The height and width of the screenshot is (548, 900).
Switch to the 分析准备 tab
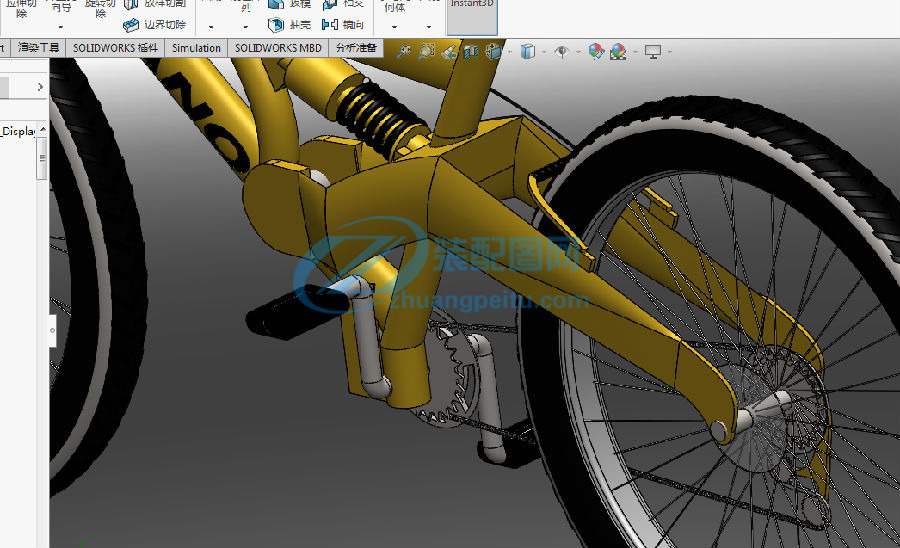pyautogui.click(x=356, y=48)
